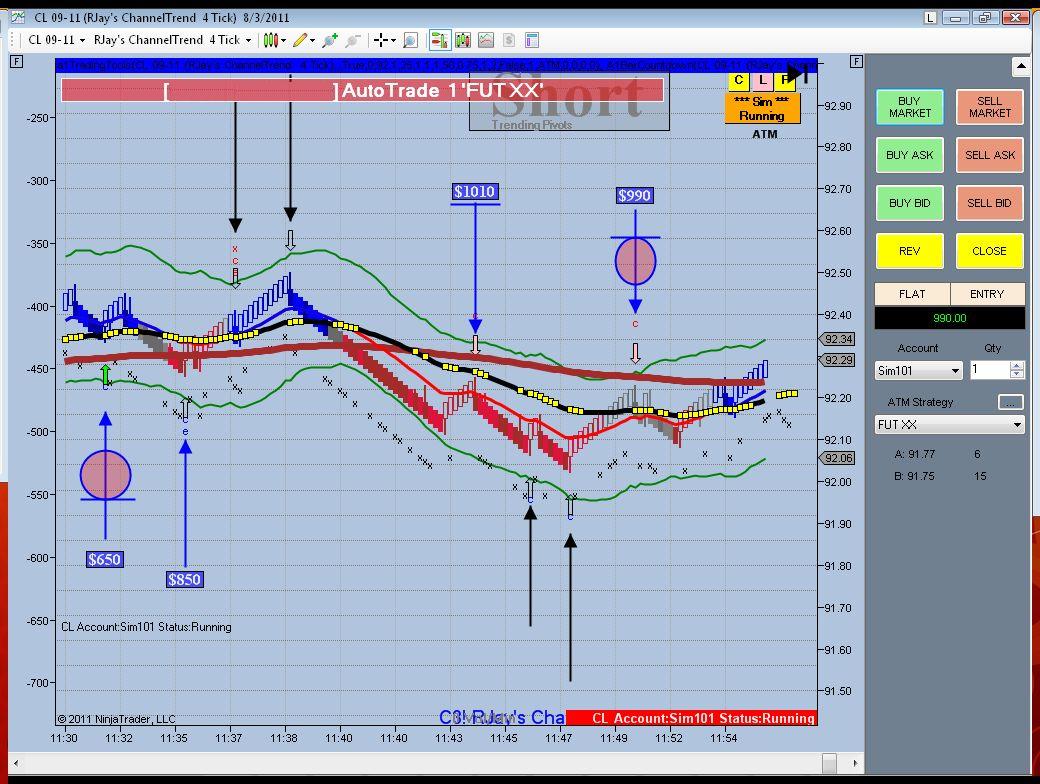Click horizontal scrollbar right arrow
1040x784 pixels.
856,763
